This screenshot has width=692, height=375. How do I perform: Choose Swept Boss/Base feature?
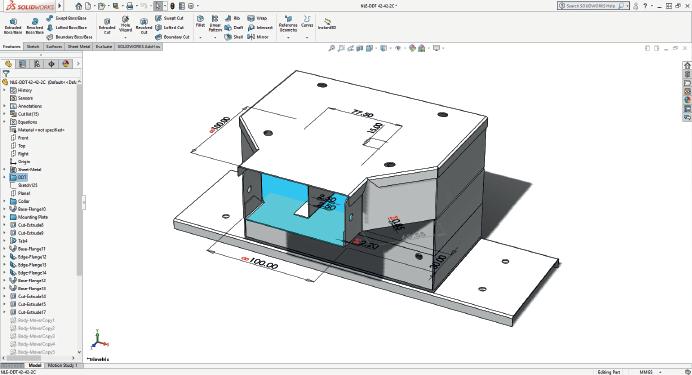pyautogui.click(x=66, y=18)
